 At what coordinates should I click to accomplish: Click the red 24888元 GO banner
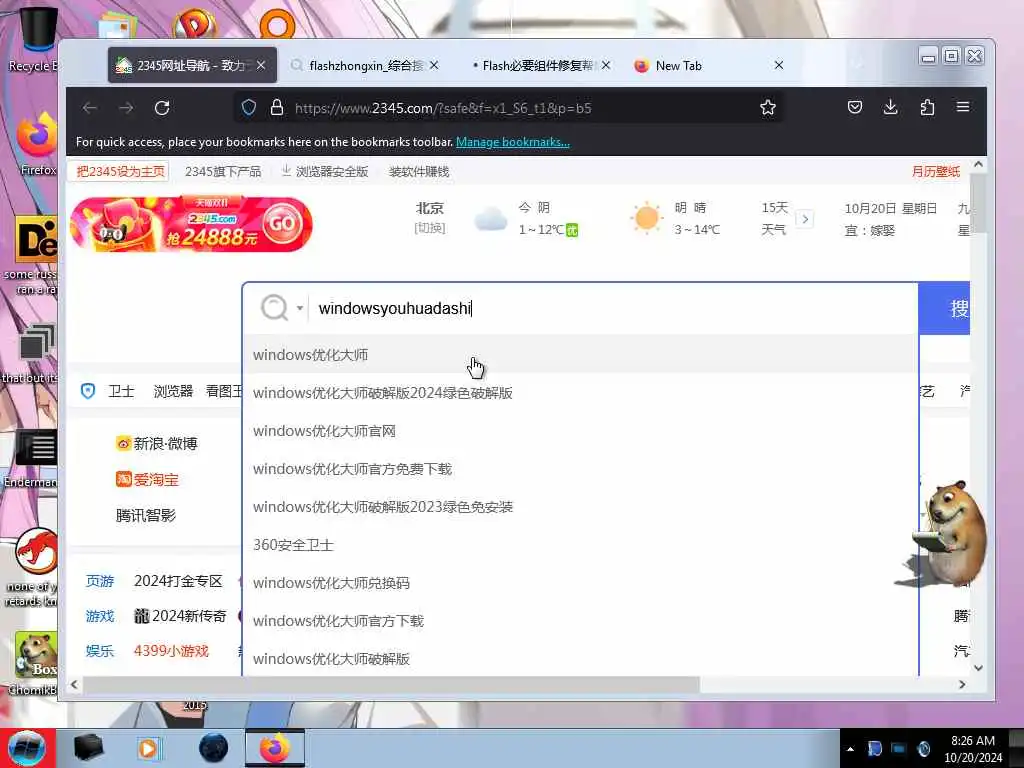[191, 223]
